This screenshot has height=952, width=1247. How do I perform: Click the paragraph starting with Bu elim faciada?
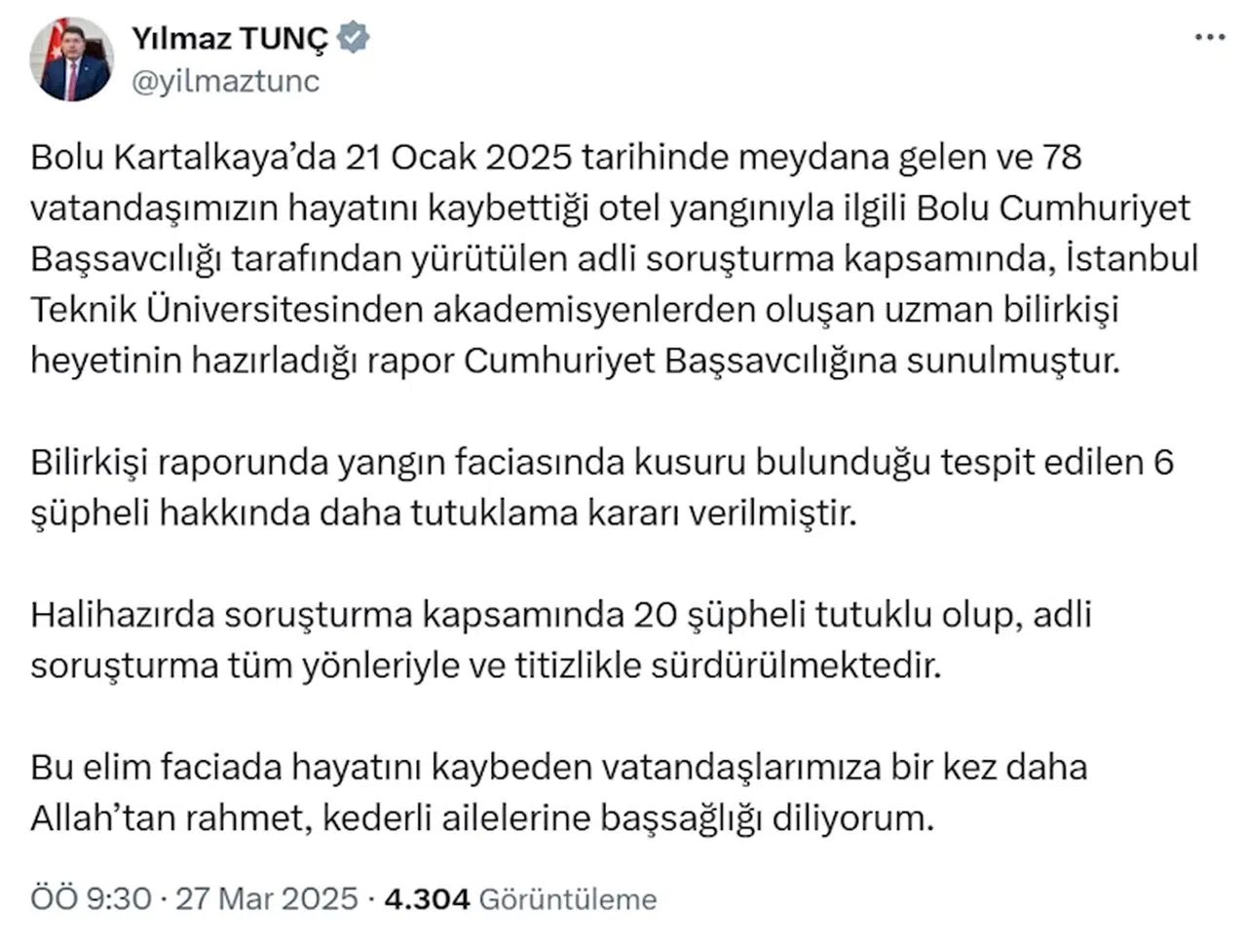click(x=558, y=792)
